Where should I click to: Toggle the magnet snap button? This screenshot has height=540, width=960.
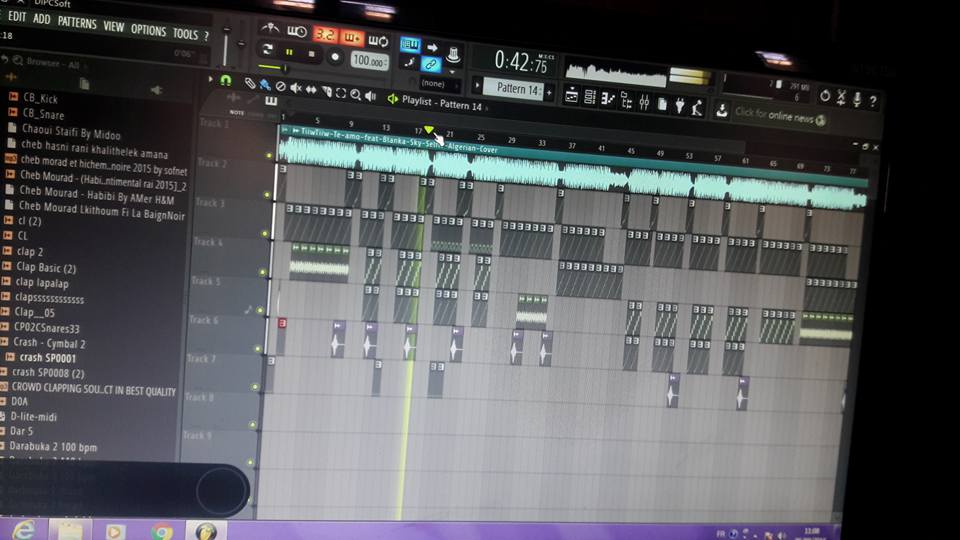click(225, 80)
